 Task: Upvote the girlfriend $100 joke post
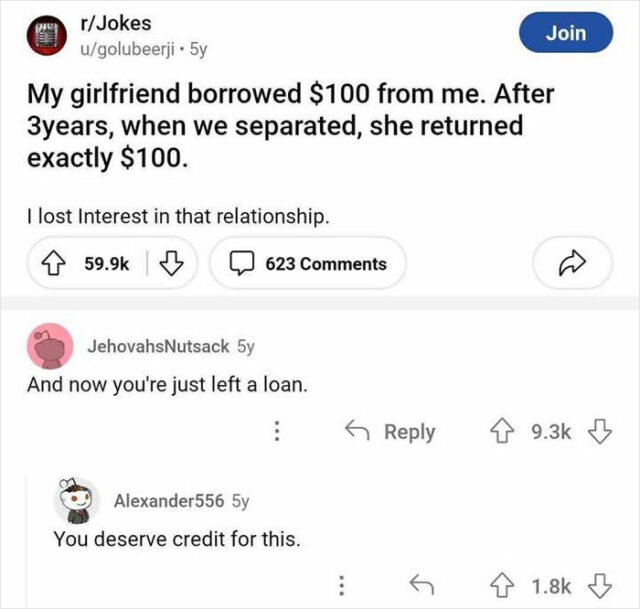click(x=47, y=264)
